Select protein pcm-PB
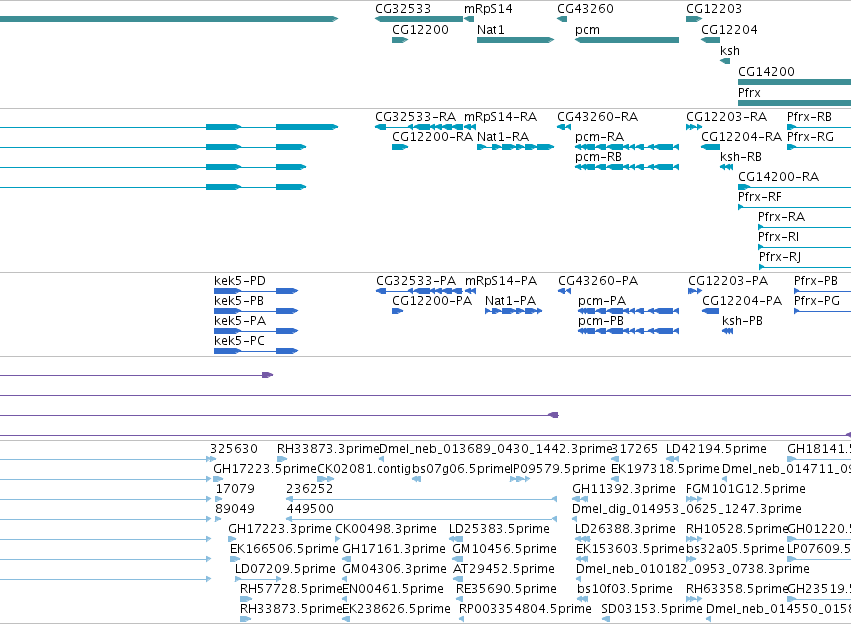The height and width of the screenshot is (624, 851). coord(601,321)
